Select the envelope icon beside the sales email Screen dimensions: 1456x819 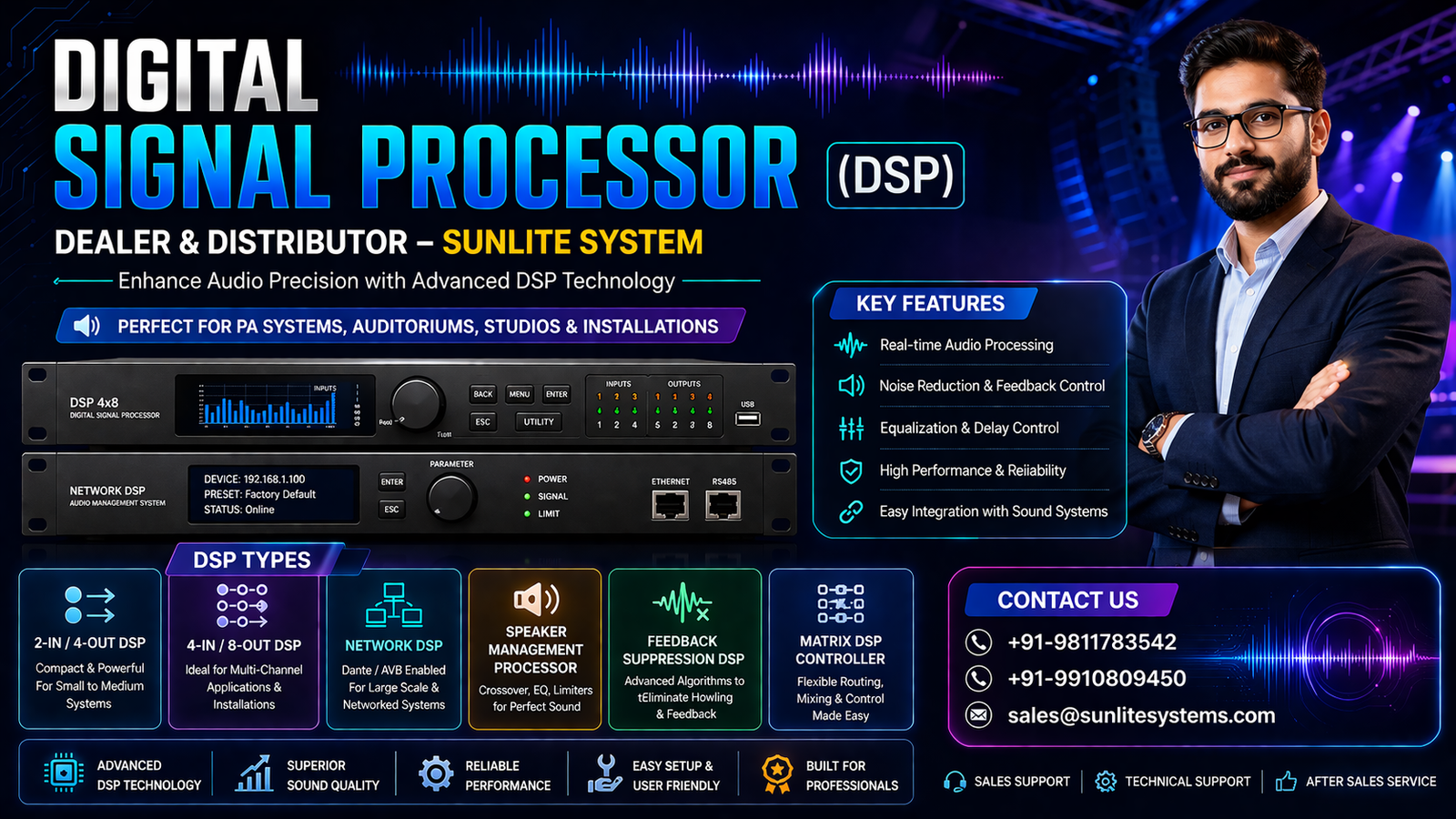[978, 715]
